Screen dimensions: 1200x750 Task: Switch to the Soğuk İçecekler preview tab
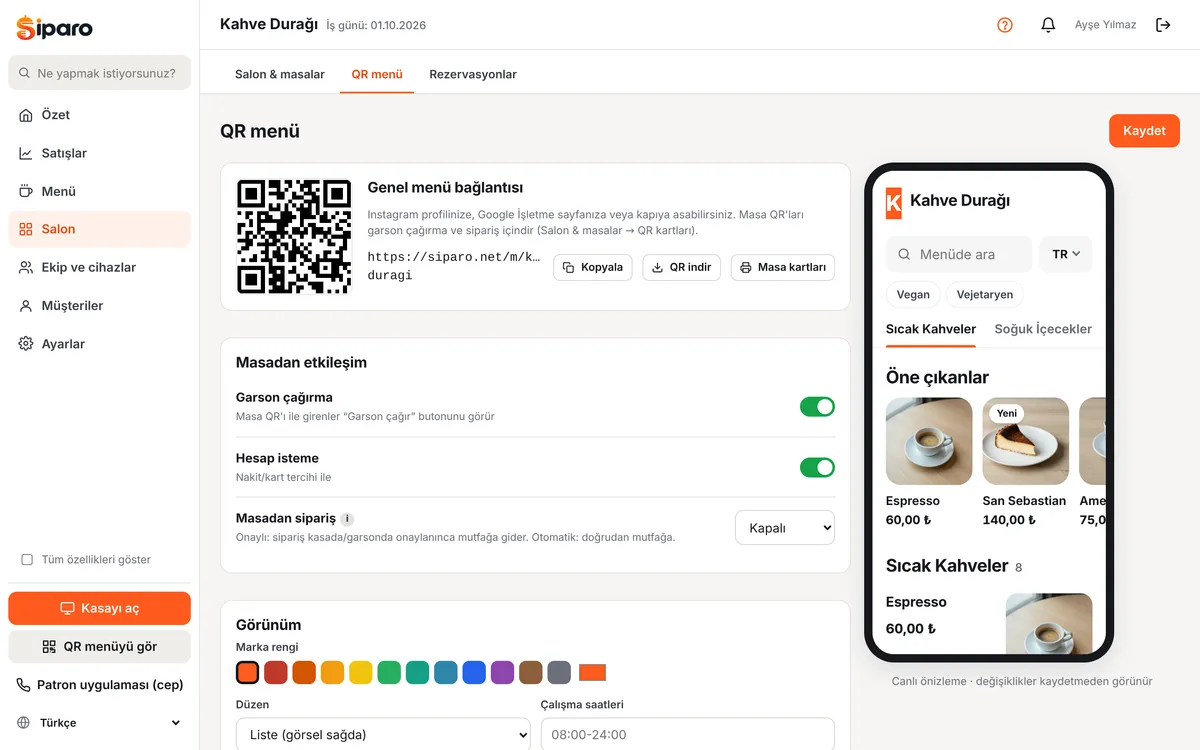click(1043, 329)
